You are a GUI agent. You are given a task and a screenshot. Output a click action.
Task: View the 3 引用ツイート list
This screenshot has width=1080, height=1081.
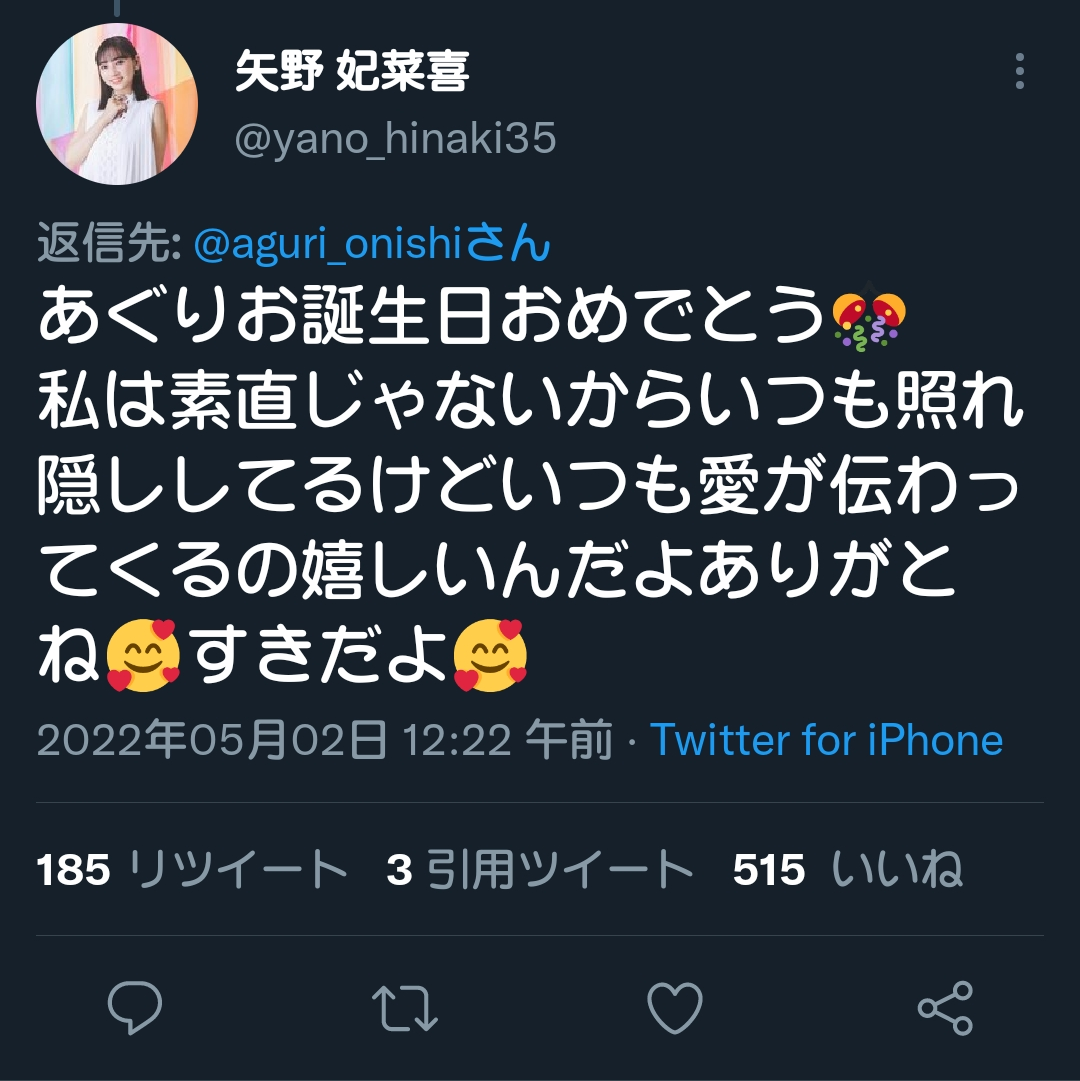(x=540, y=869)
